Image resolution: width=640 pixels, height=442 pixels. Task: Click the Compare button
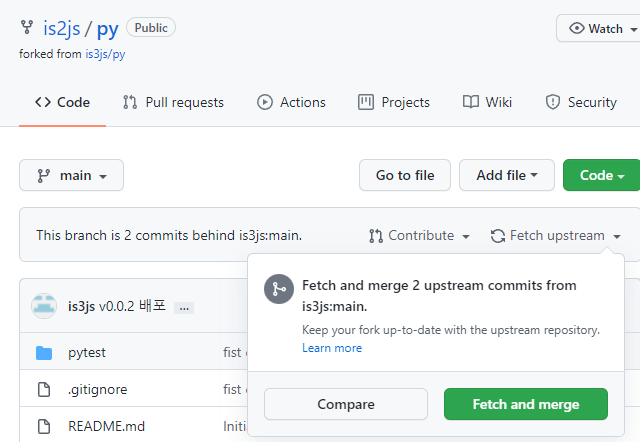346,404
